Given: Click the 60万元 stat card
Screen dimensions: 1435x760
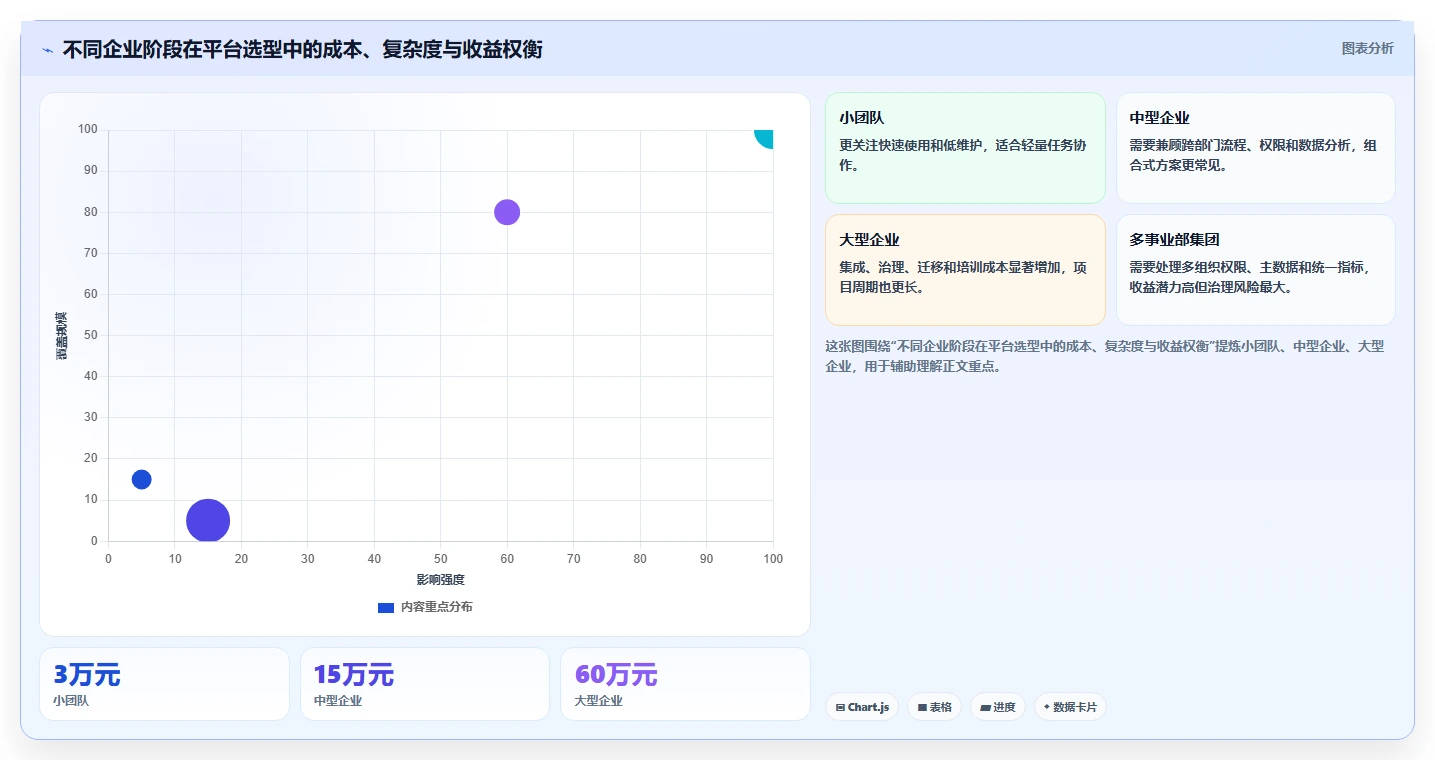Looking at the screenshot, I should pyautogui.click(x=685, y=684).
